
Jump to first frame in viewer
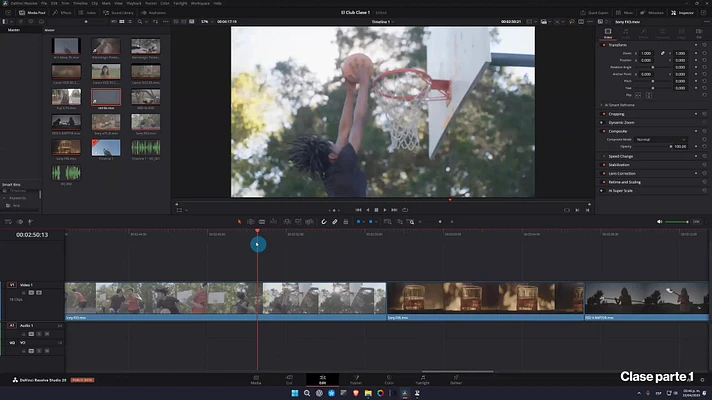(x=358, y=210)
